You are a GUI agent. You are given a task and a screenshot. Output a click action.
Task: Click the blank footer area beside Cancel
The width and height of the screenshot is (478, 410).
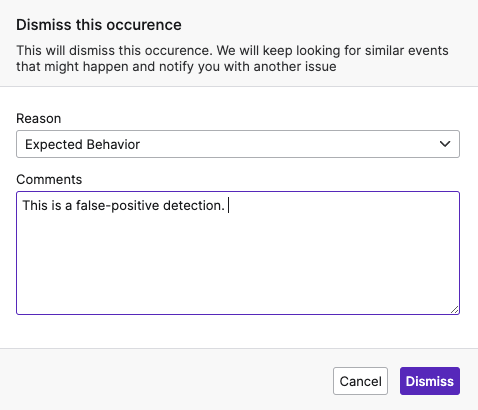(x=167, y=381)
